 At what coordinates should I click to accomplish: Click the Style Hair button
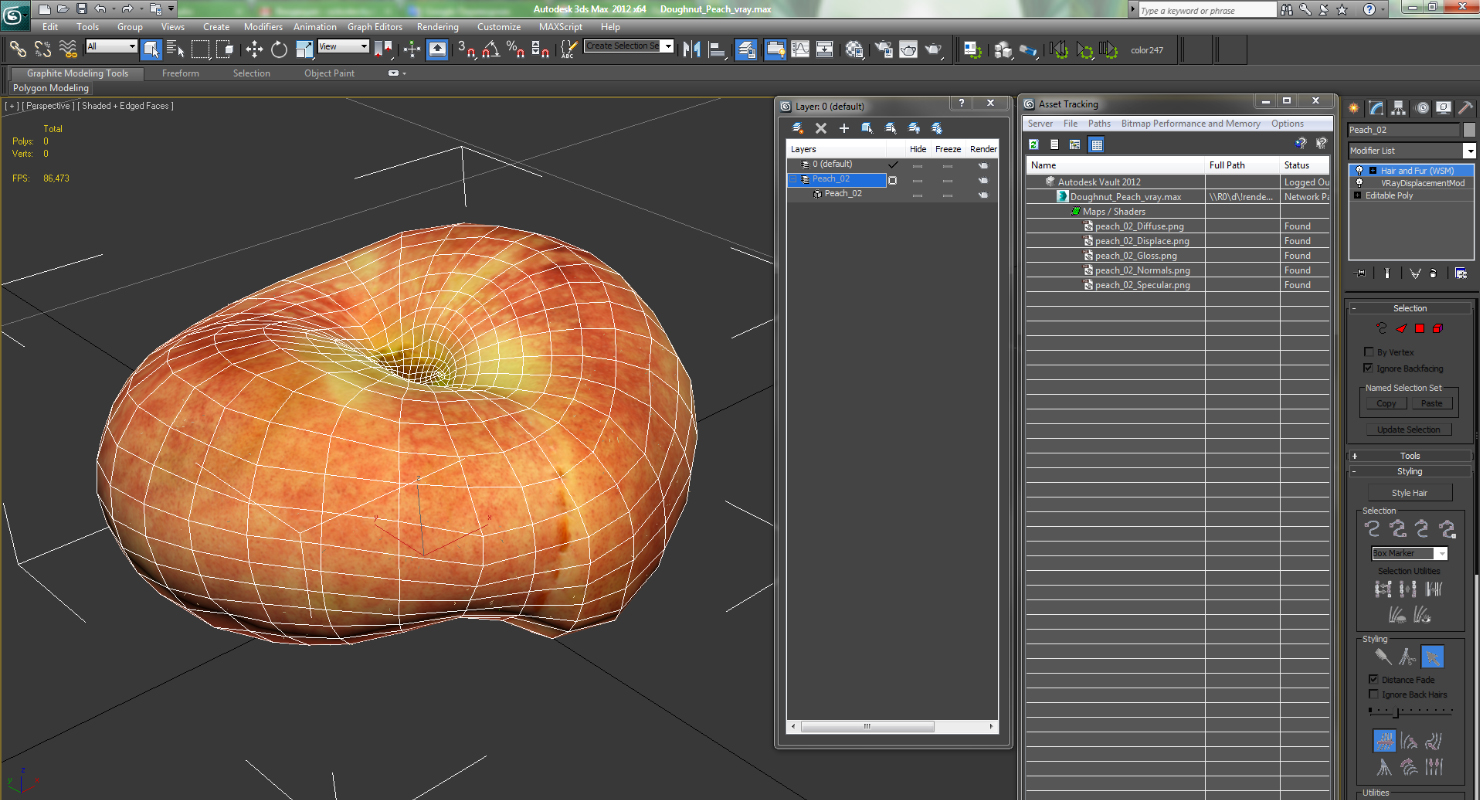pos(1410,492)
